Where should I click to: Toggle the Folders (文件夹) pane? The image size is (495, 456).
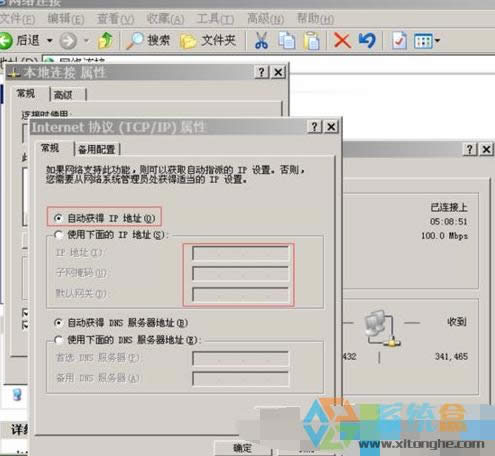click(x=208, y=41)
